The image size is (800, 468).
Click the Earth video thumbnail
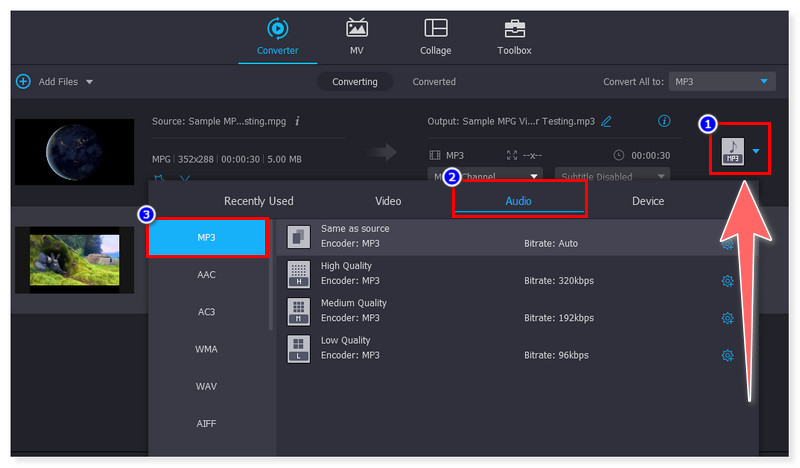(74, 152)
